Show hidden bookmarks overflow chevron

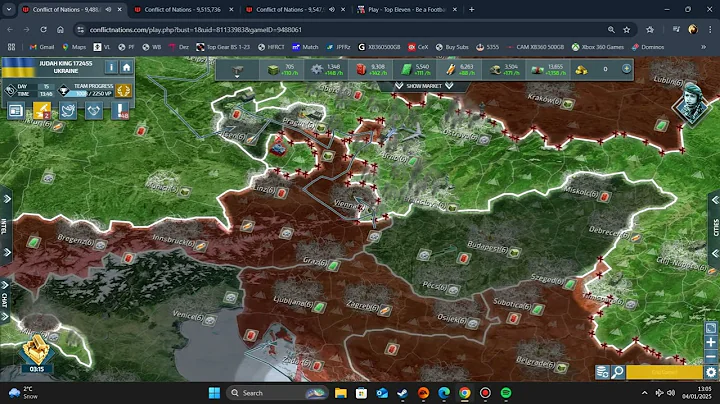703,47
